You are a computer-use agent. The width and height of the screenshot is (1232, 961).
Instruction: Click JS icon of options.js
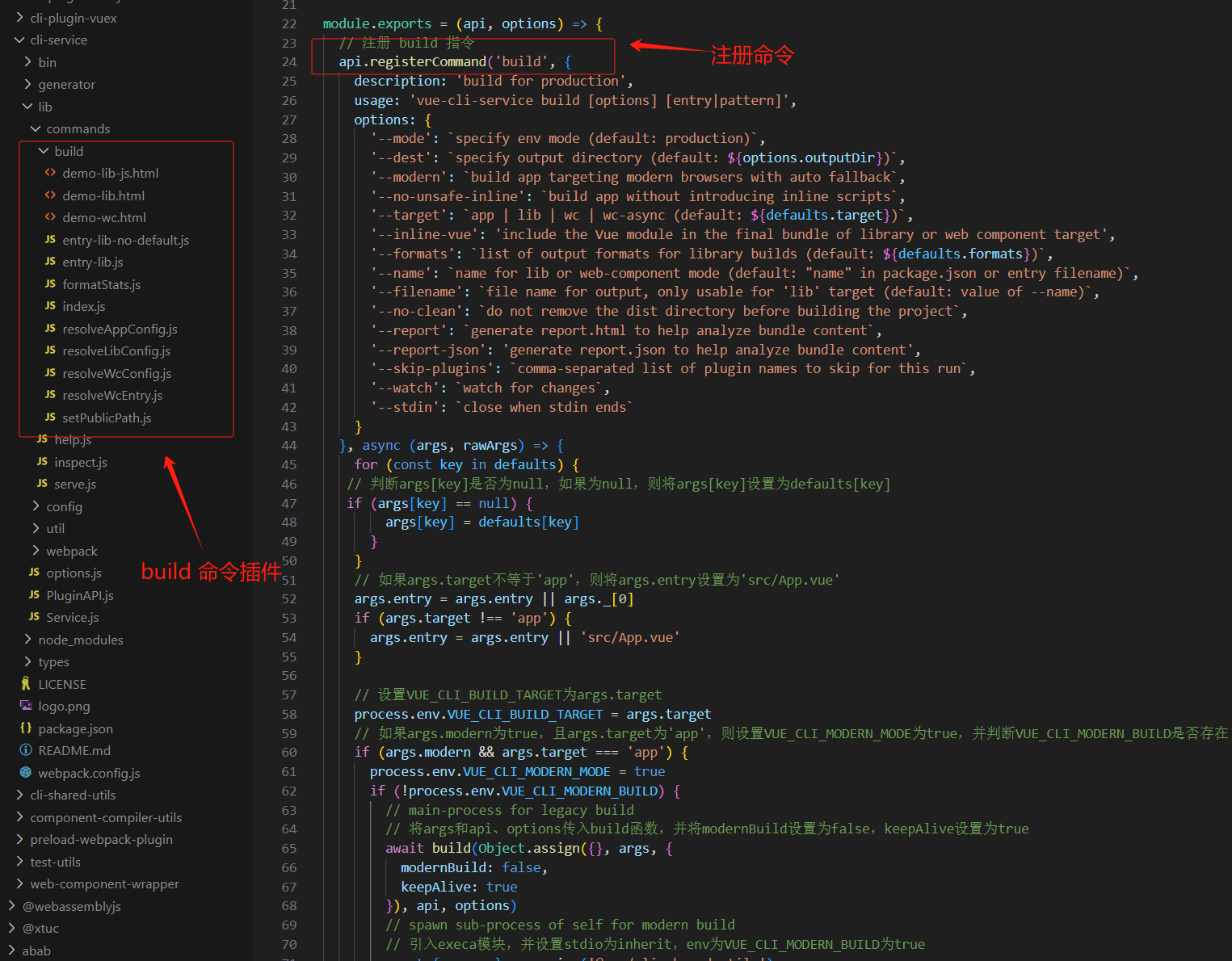click(34, 573)
